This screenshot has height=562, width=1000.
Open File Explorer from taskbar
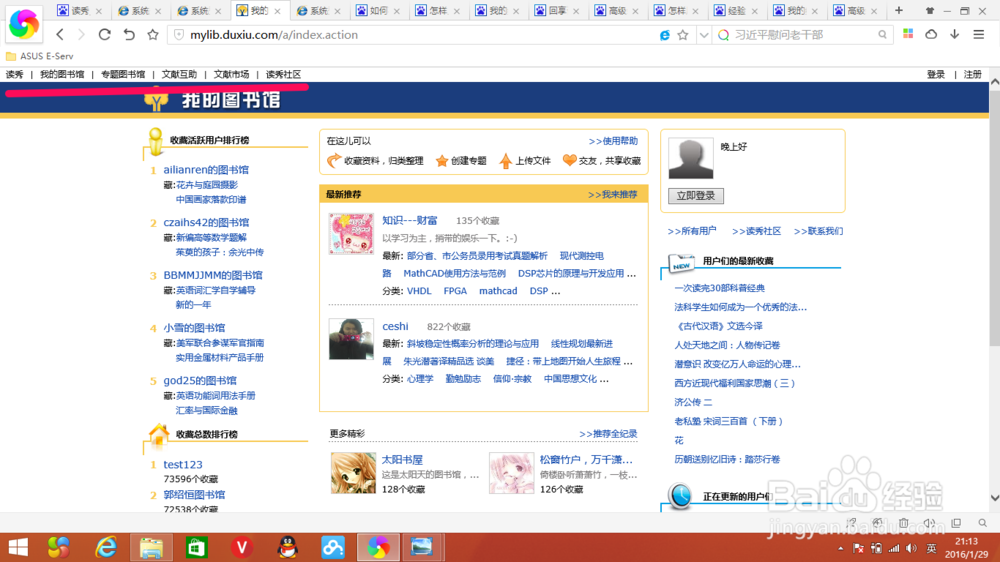(151, 547)
